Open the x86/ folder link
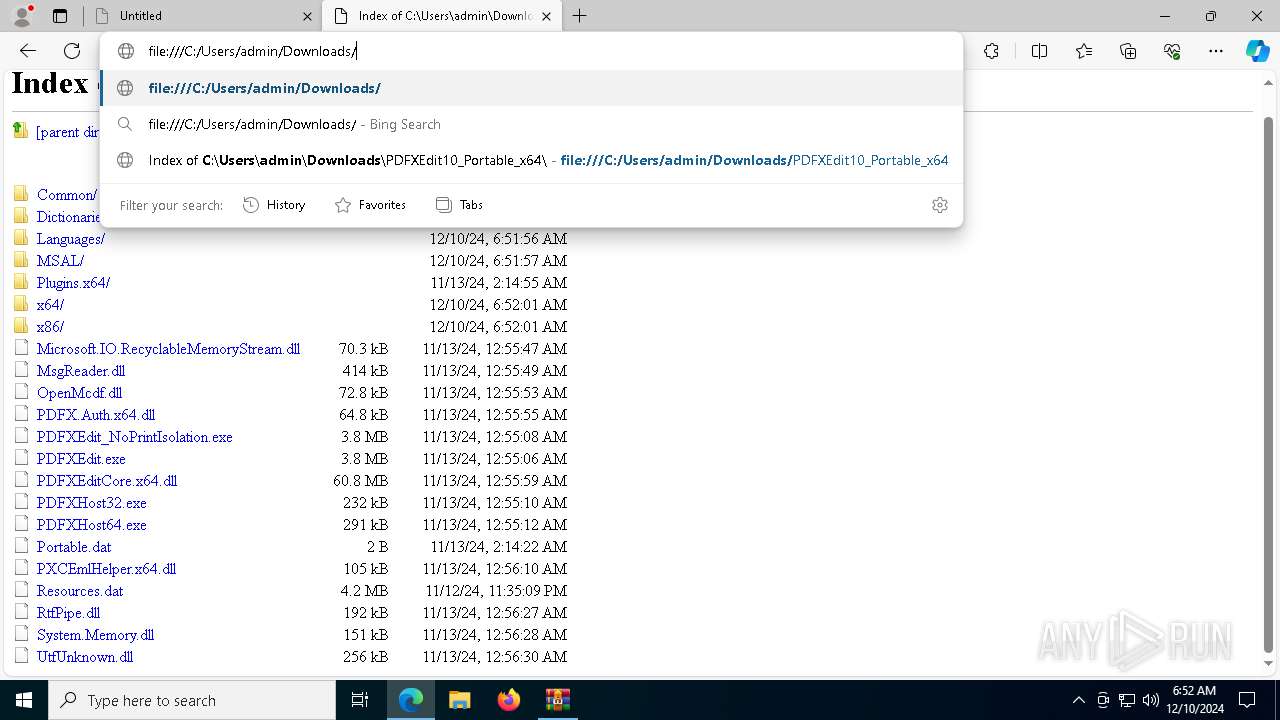The width and height of the screenshot is (1280, 720). click(x=50, y=327)
